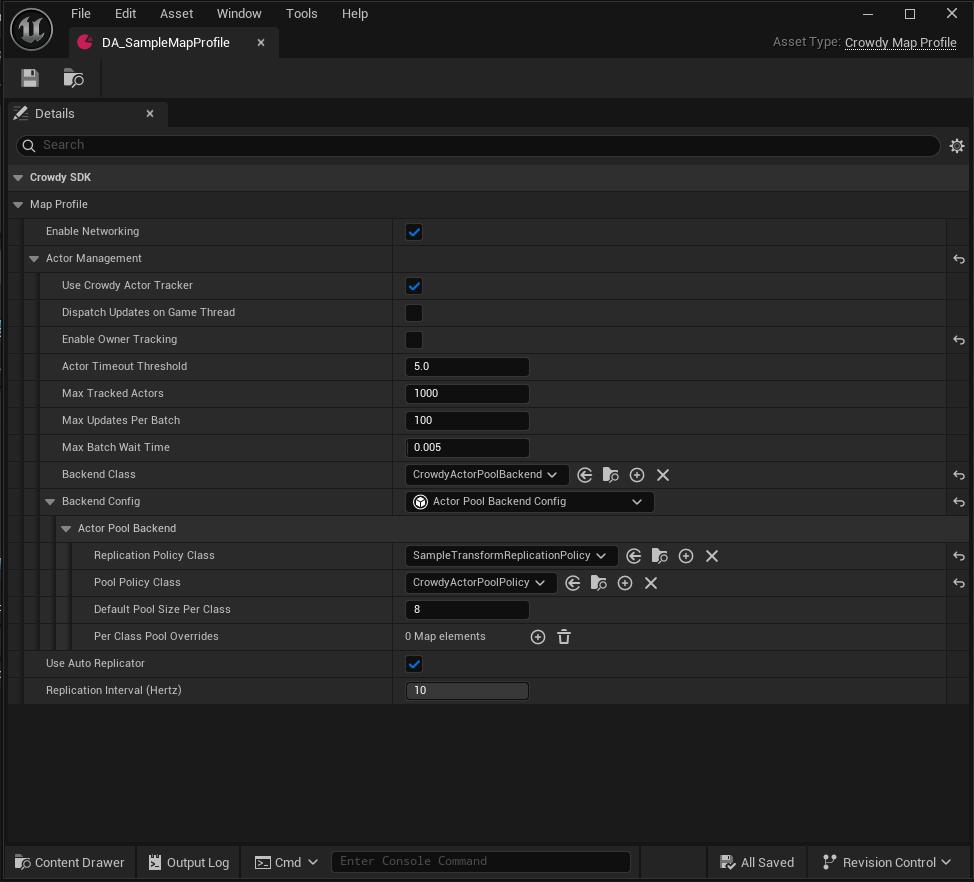Enable Dispatch Updates on Game Thread
Image resolution: width=974 pixels, height=882 pixels.
414,313
